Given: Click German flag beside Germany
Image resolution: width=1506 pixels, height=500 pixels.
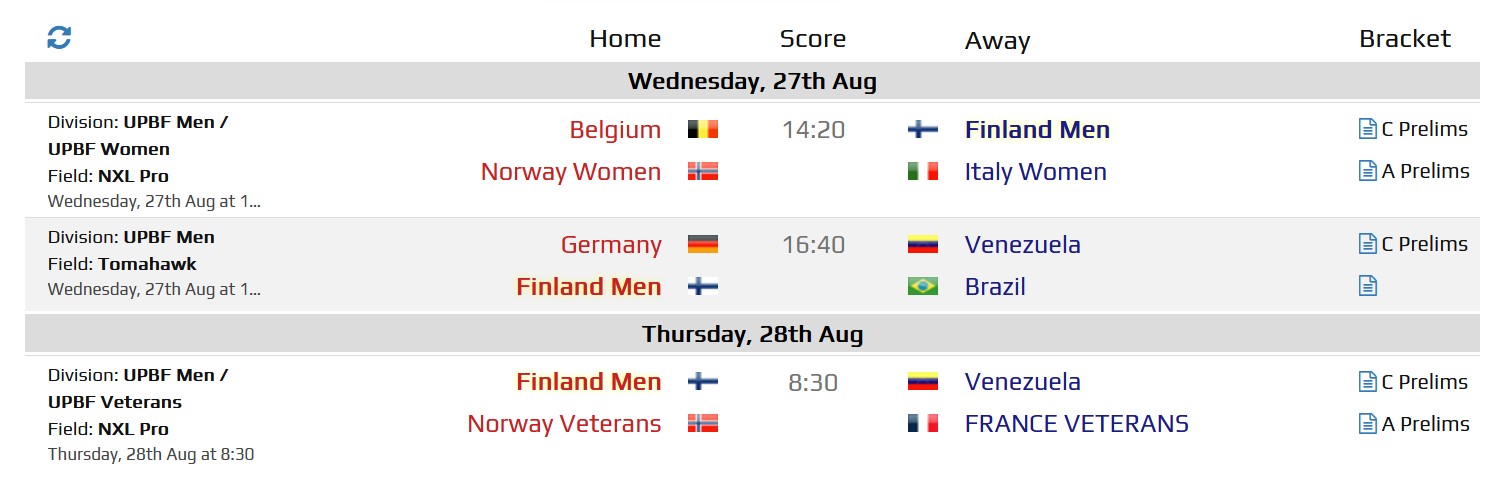Looking at the screenshot, I should [703, 244].
